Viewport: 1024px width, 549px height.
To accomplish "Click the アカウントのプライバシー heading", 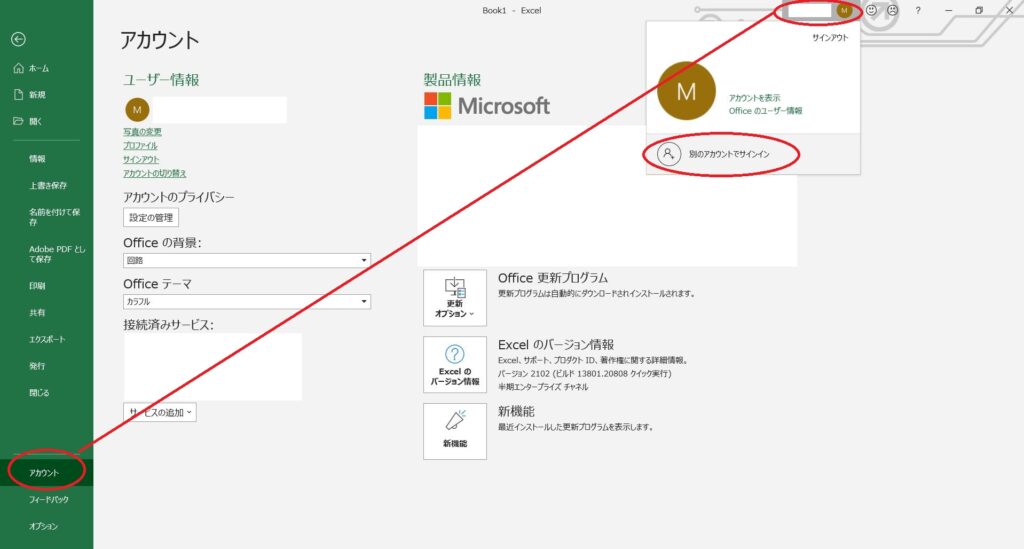I will 178,197.
